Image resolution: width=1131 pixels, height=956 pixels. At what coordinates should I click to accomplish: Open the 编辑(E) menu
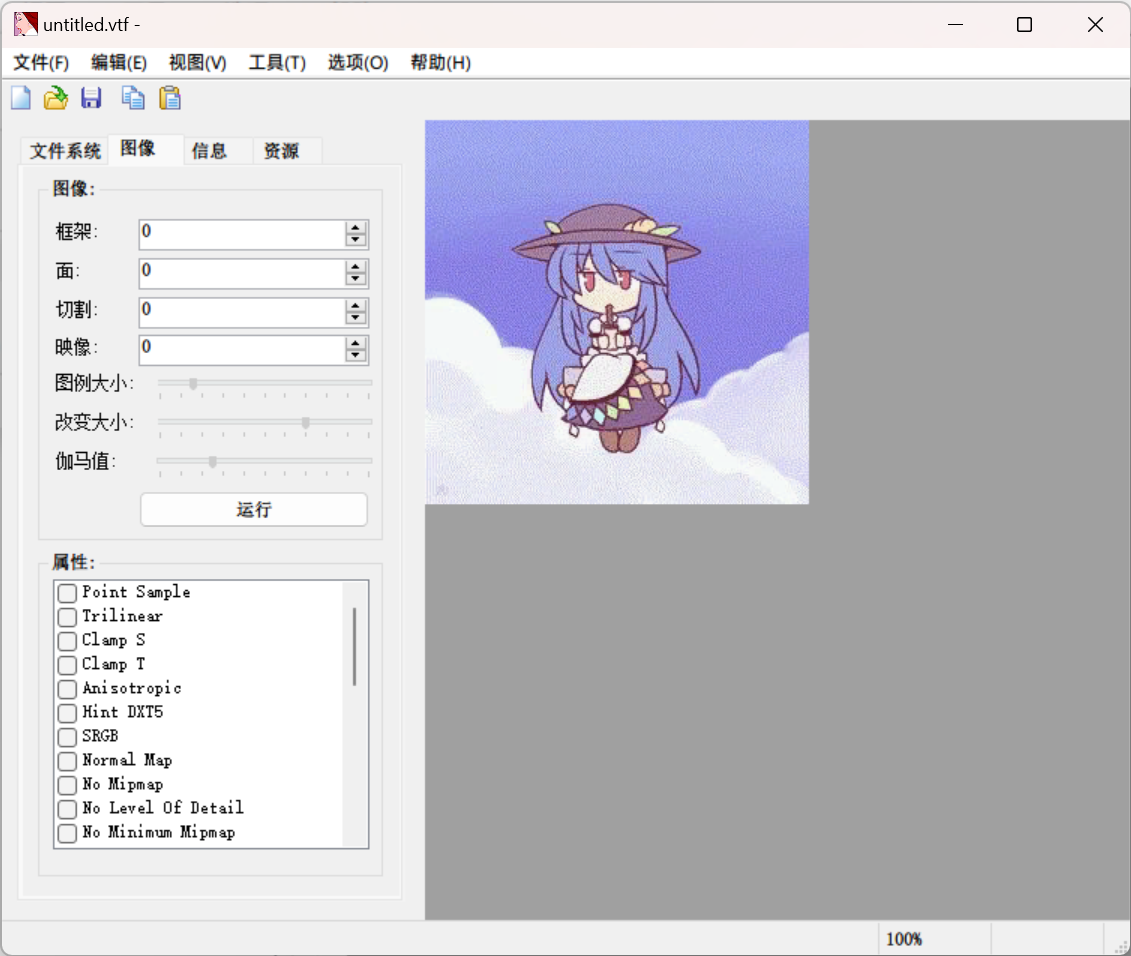(119, 63)
